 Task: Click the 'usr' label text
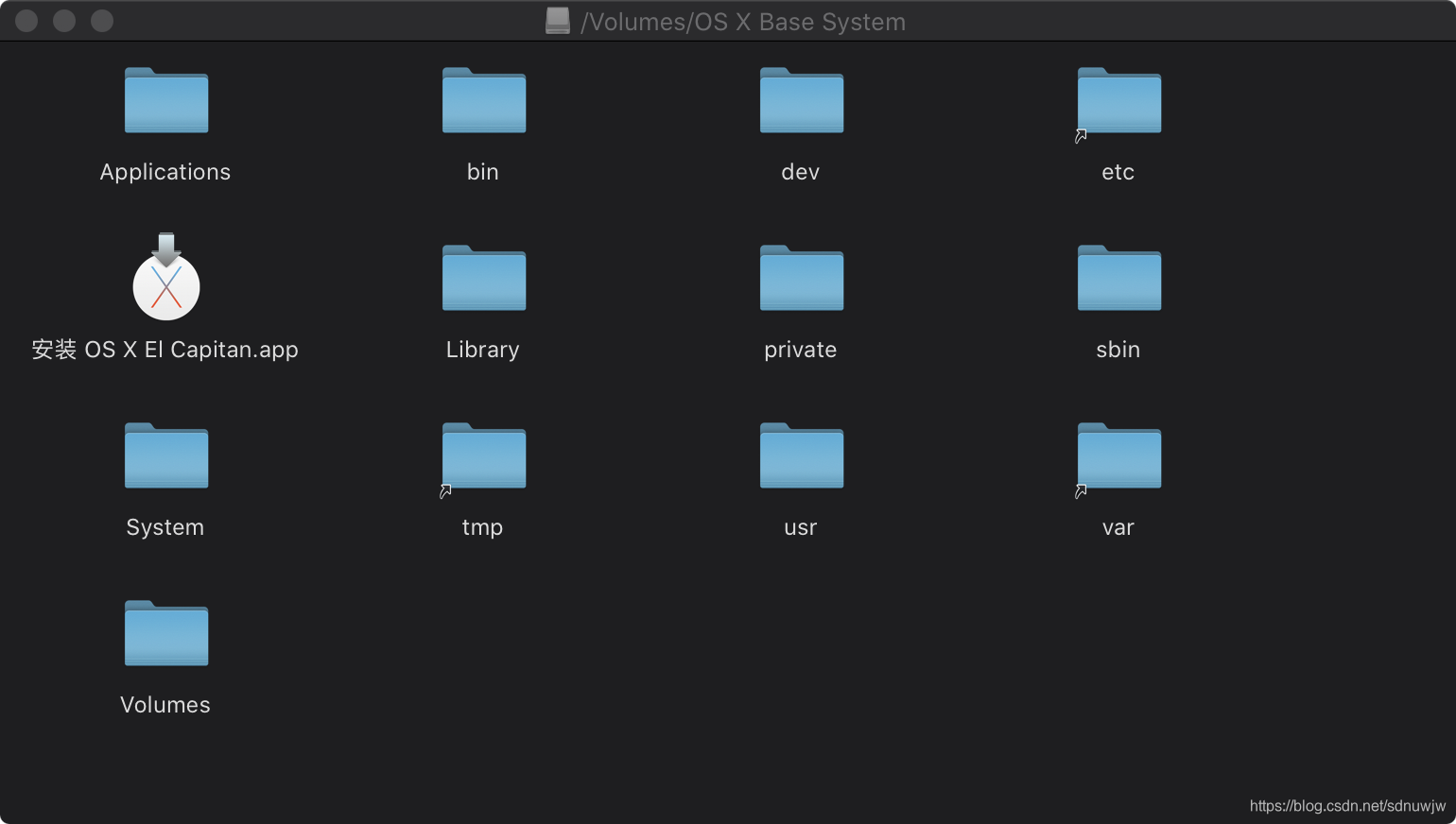pos(801,527)
